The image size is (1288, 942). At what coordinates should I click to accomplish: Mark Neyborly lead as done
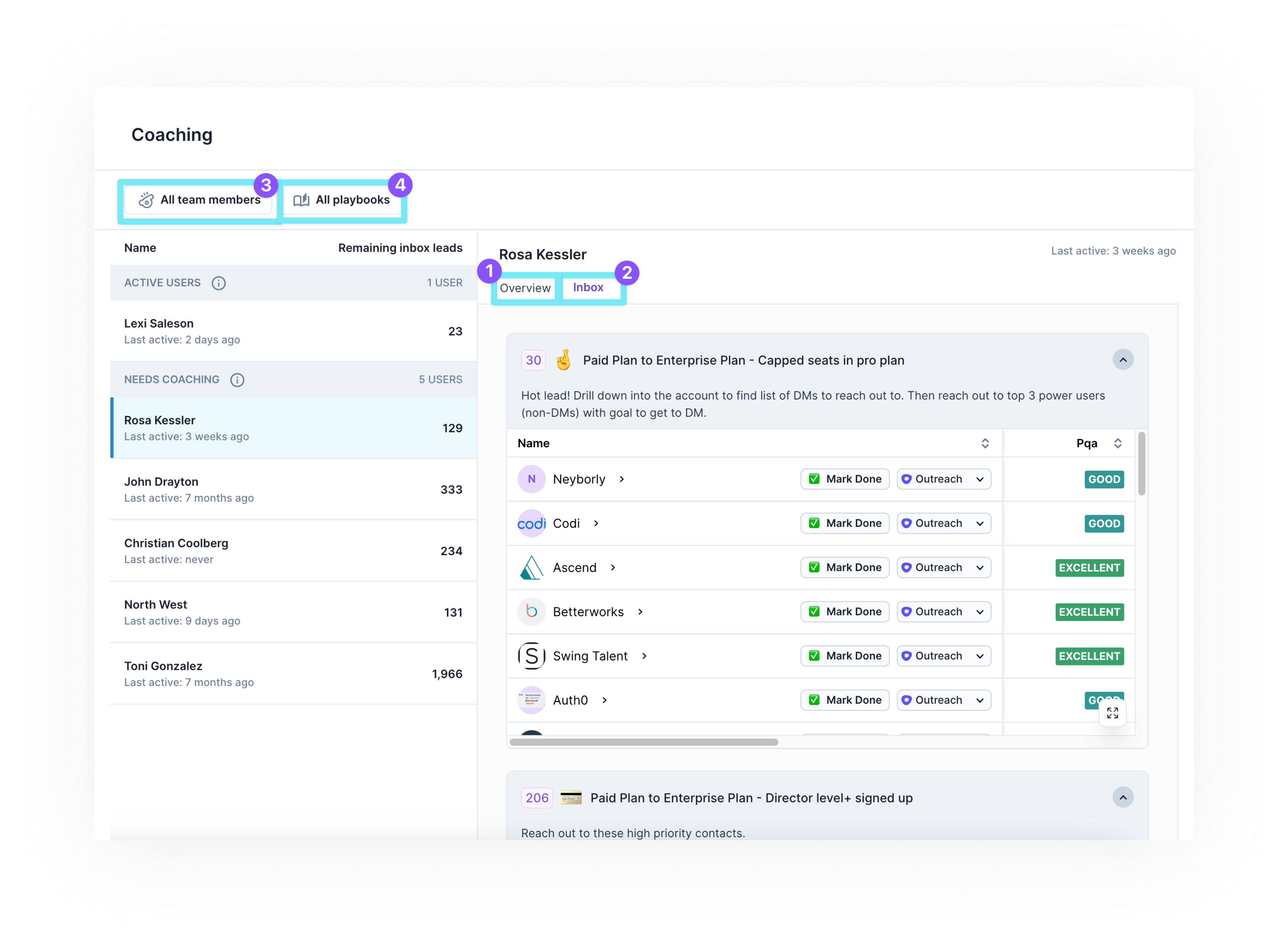pos(845,479)
